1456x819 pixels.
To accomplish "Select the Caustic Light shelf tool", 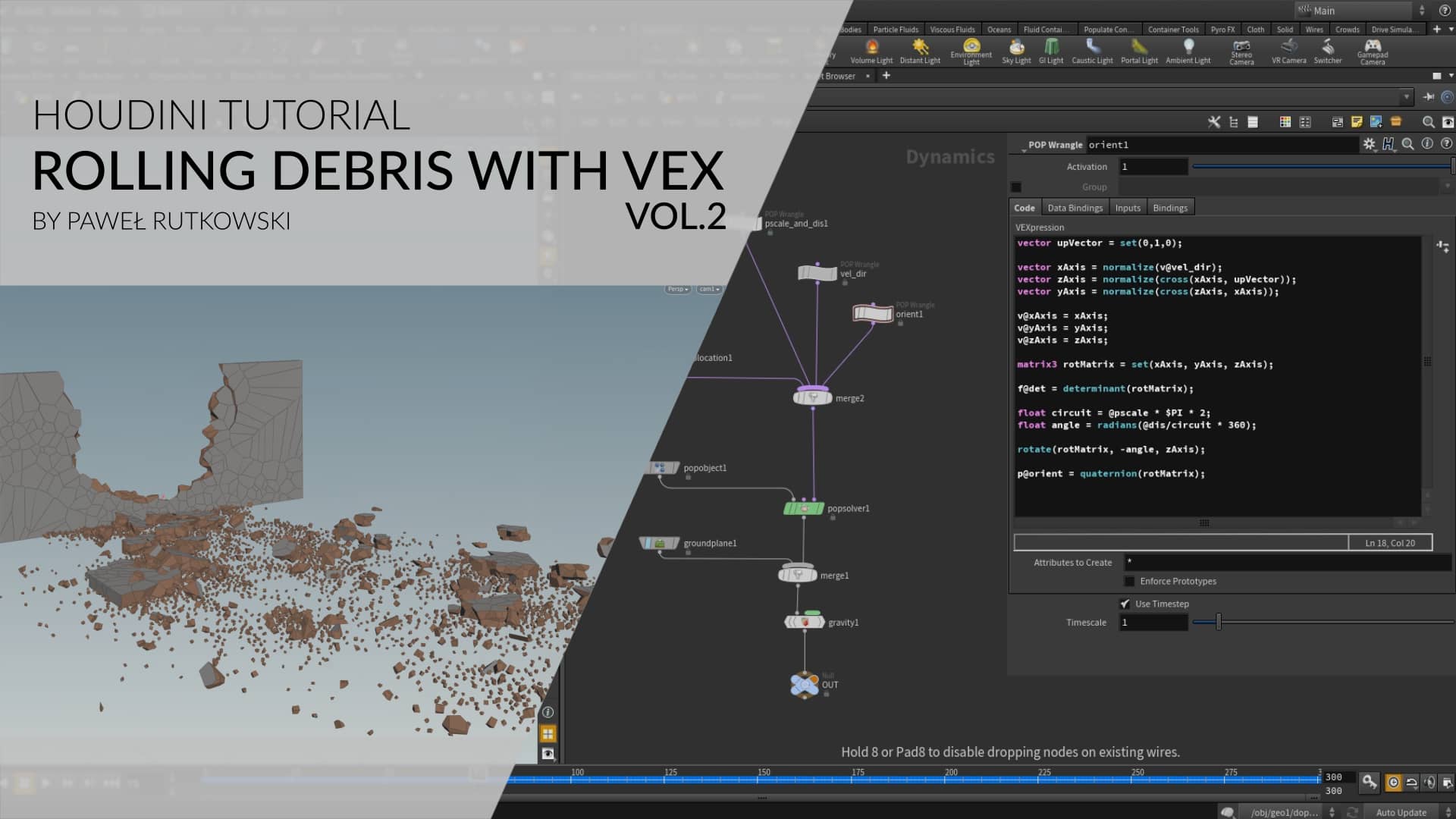I will [1092, 52].
